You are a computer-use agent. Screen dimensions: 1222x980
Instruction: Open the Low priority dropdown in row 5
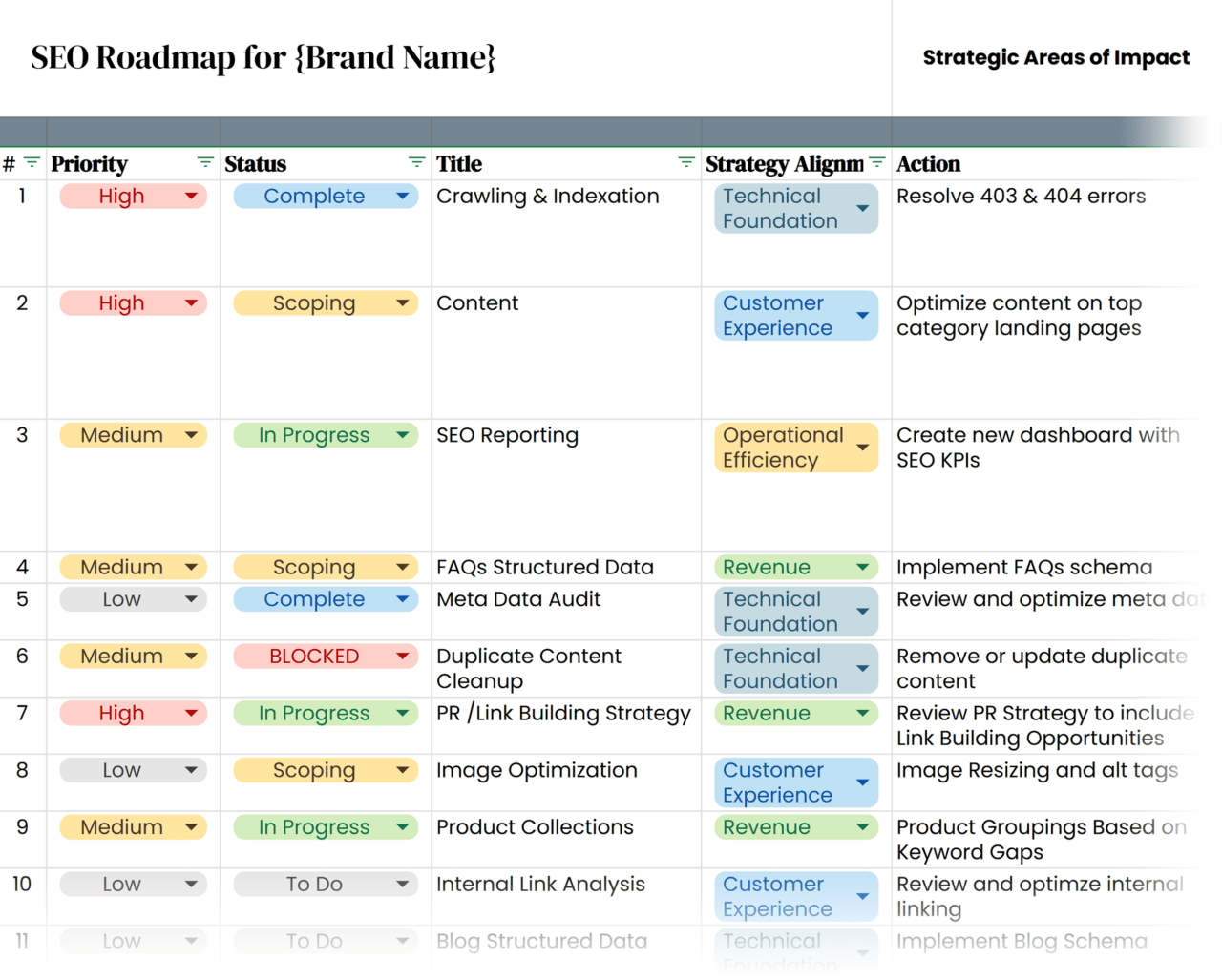click(x=189, y=599)
